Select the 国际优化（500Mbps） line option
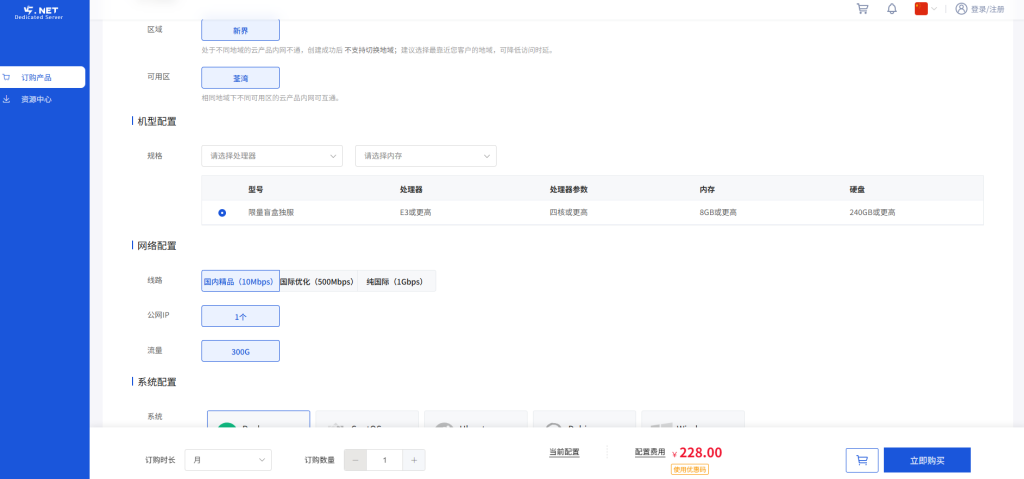This screenshot has width=1024, height=479. (x=317, y=282)
